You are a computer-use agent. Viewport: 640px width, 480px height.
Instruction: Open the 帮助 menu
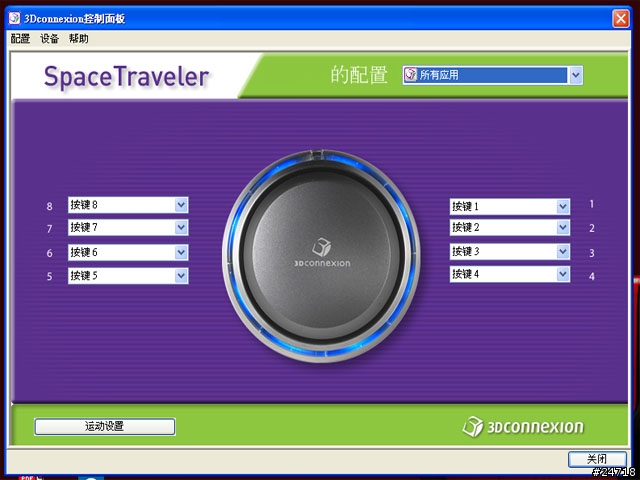[78, 39]
